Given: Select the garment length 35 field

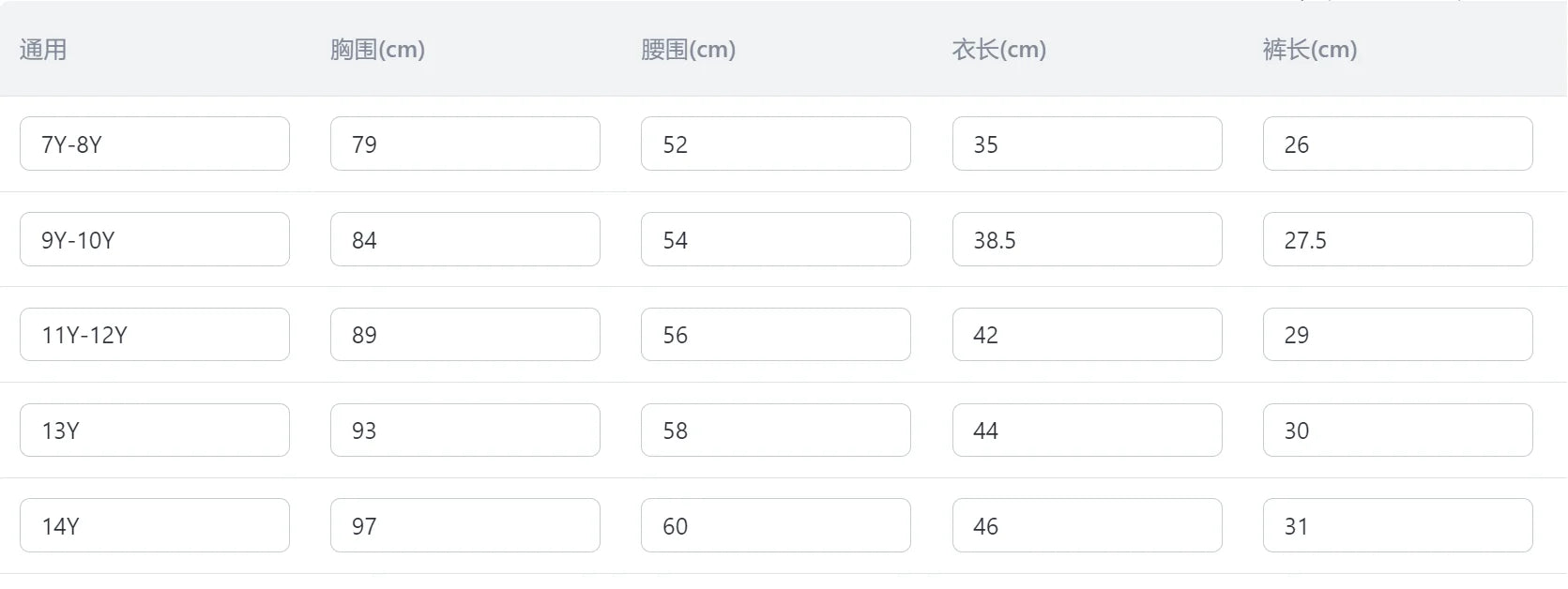Looking at the screenshot, I should [1086, 143].
